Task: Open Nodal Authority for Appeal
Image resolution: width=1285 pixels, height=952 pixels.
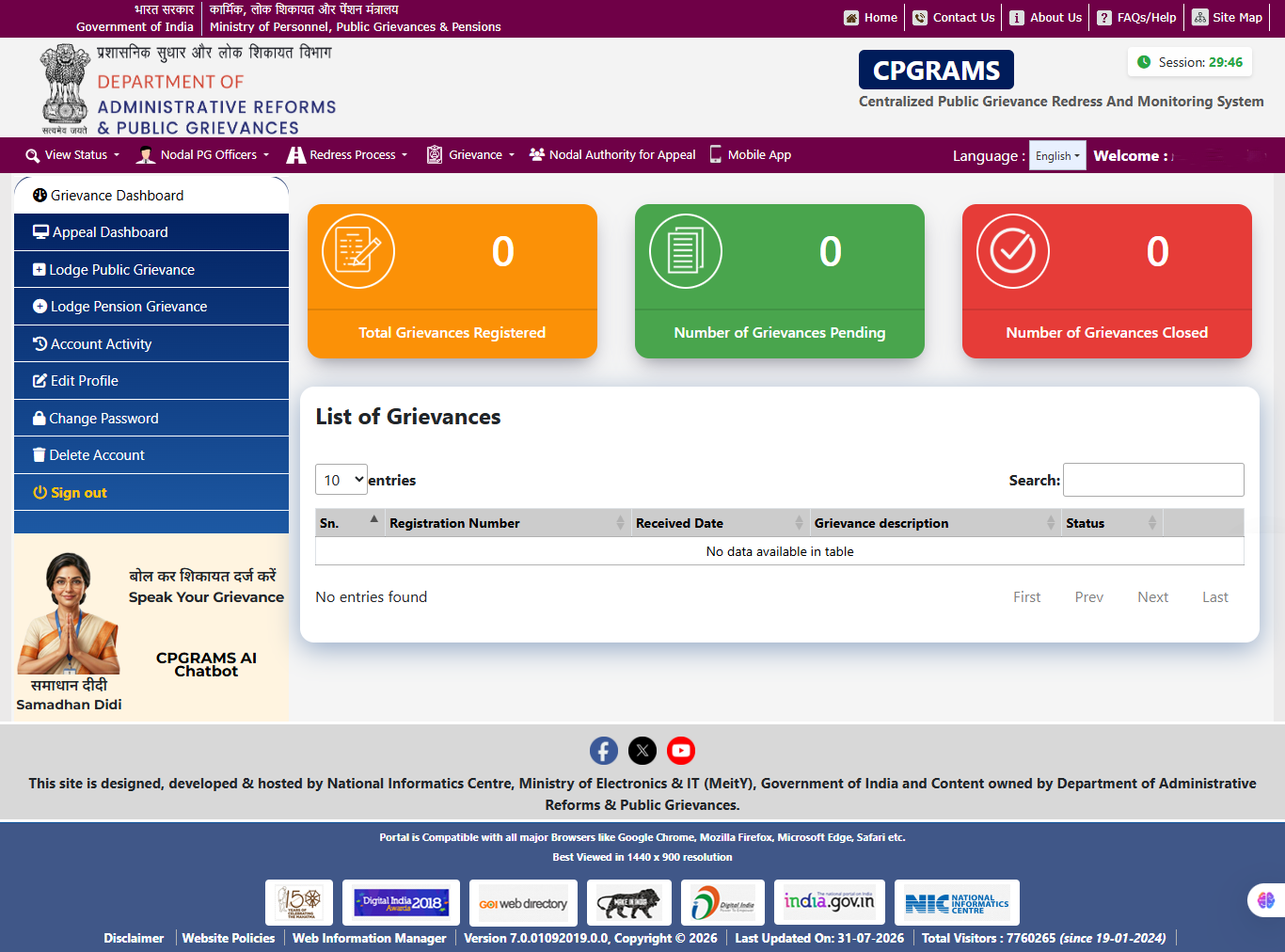Action: (612, 155)
